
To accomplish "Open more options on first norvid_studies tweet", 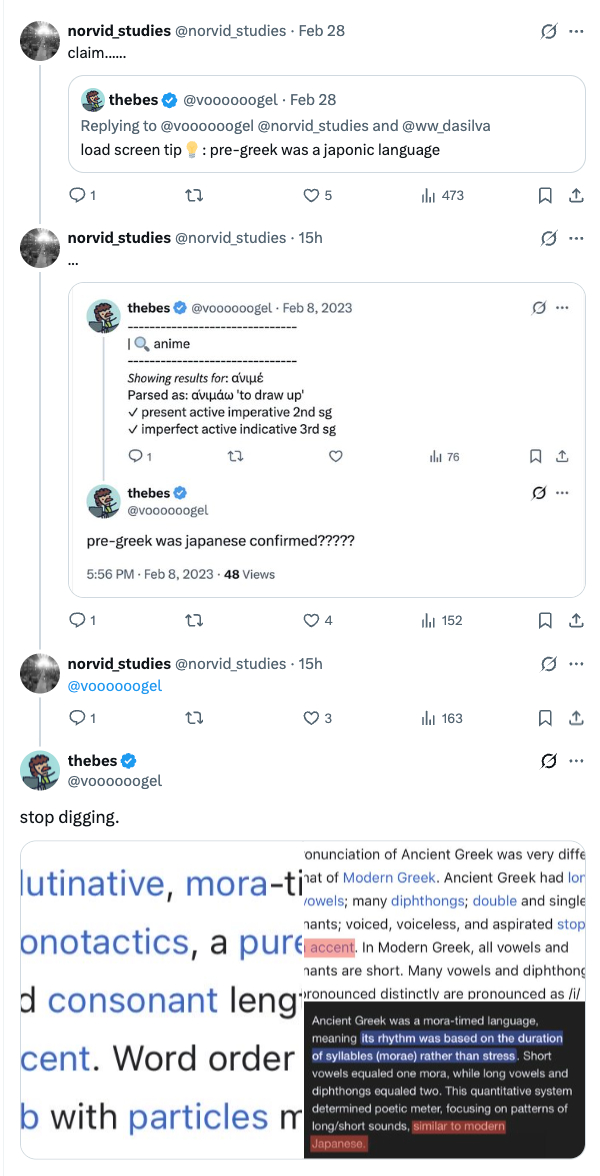I will [576, 31].
